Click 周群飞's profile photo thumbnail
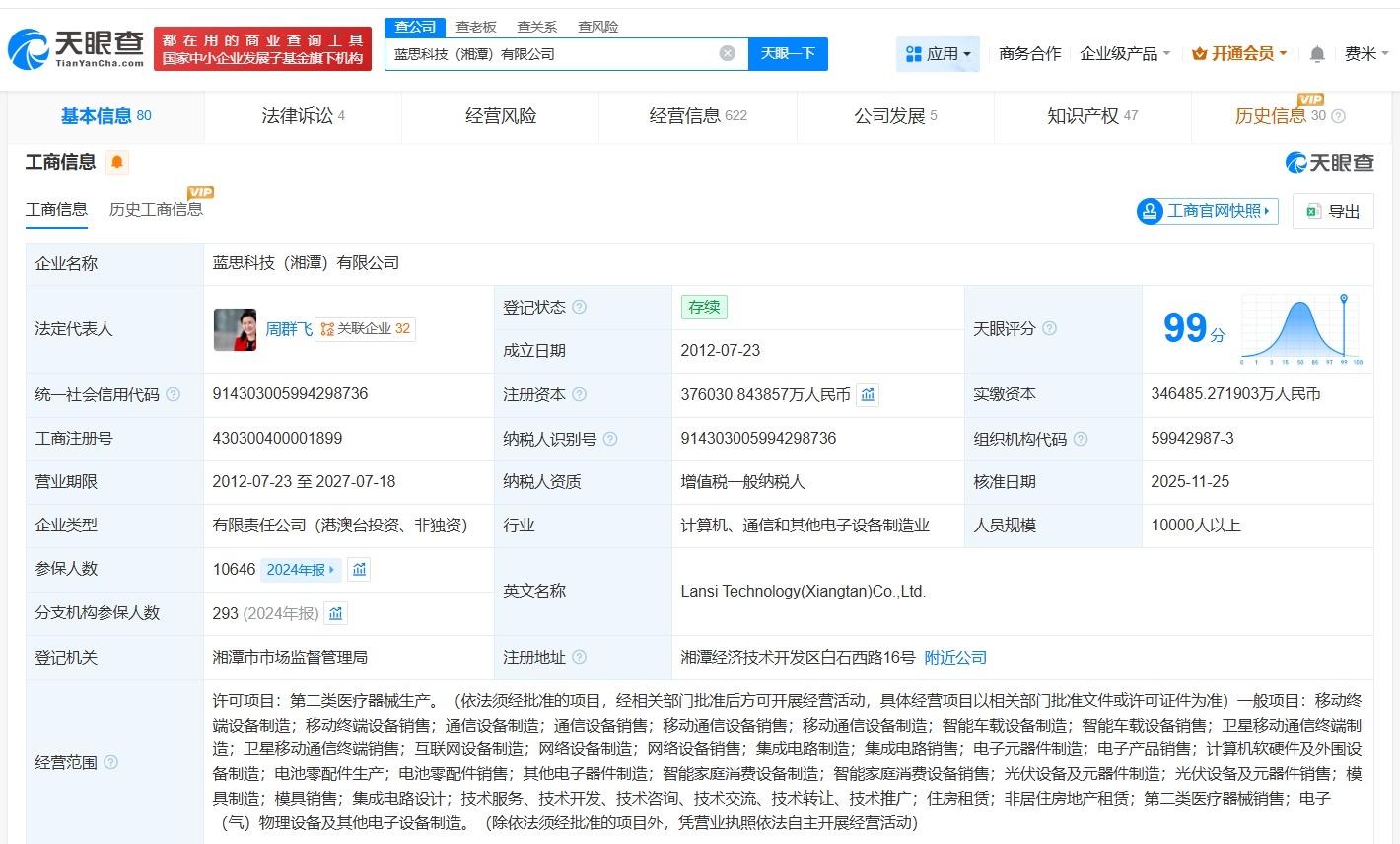Viewport: 1400px width, 844px height. point(235,329)
